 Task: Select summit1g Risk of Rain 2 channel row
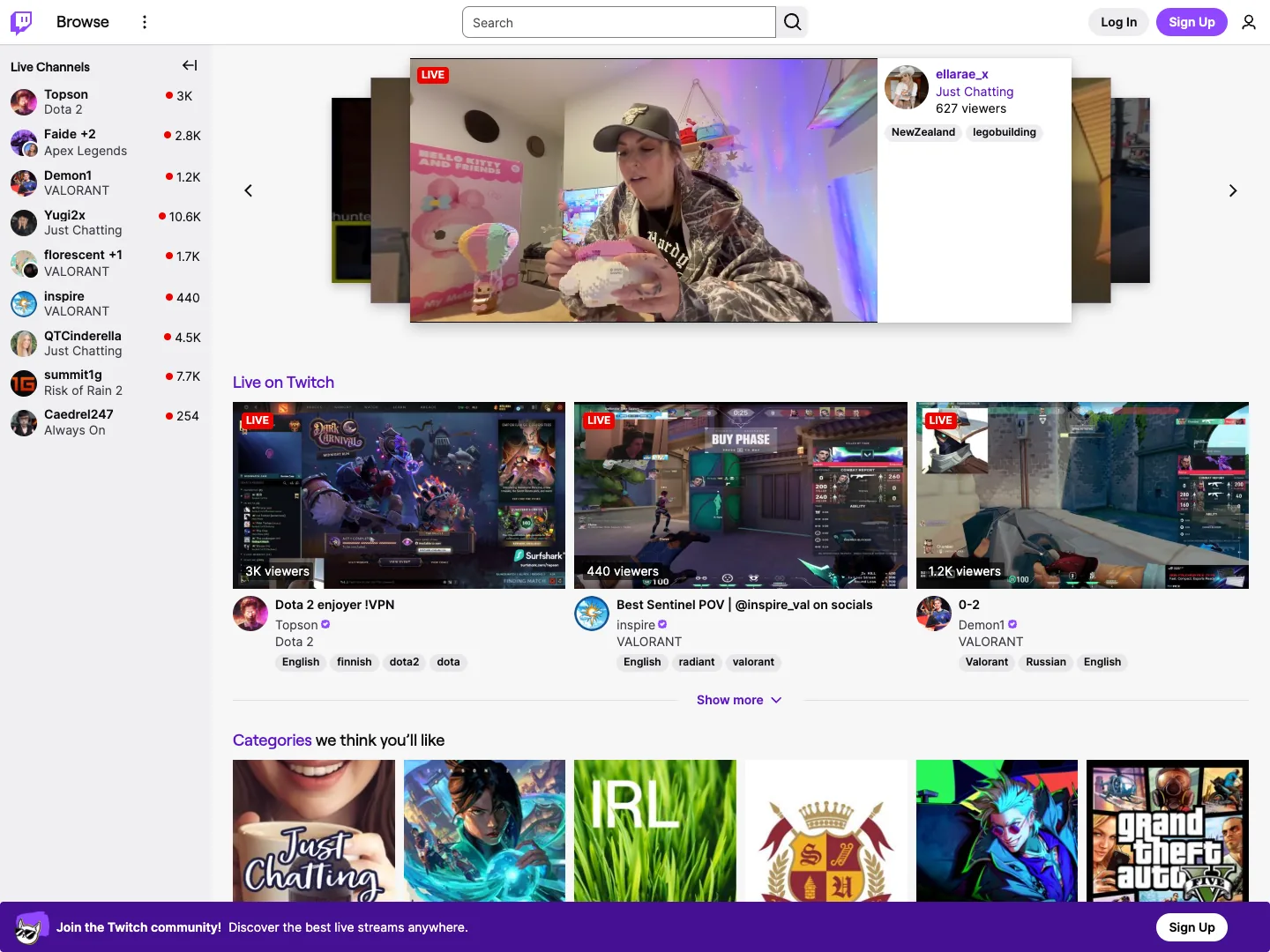coord(106,383)
